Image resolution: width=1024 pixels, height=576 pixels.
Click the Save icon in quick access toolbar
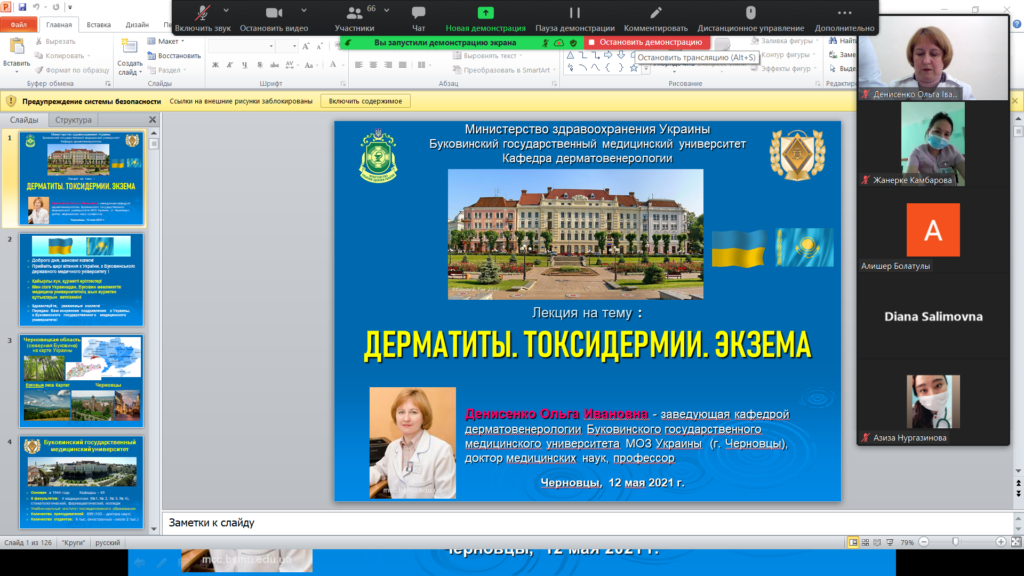click(x=23, y=7)
